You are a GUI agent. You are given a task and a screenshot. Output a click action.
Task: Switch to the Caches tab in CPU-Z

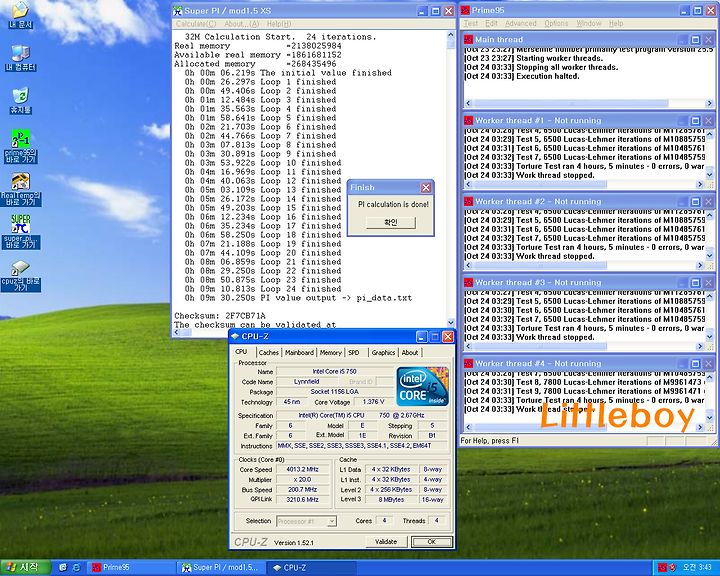[x=269, y=352]
